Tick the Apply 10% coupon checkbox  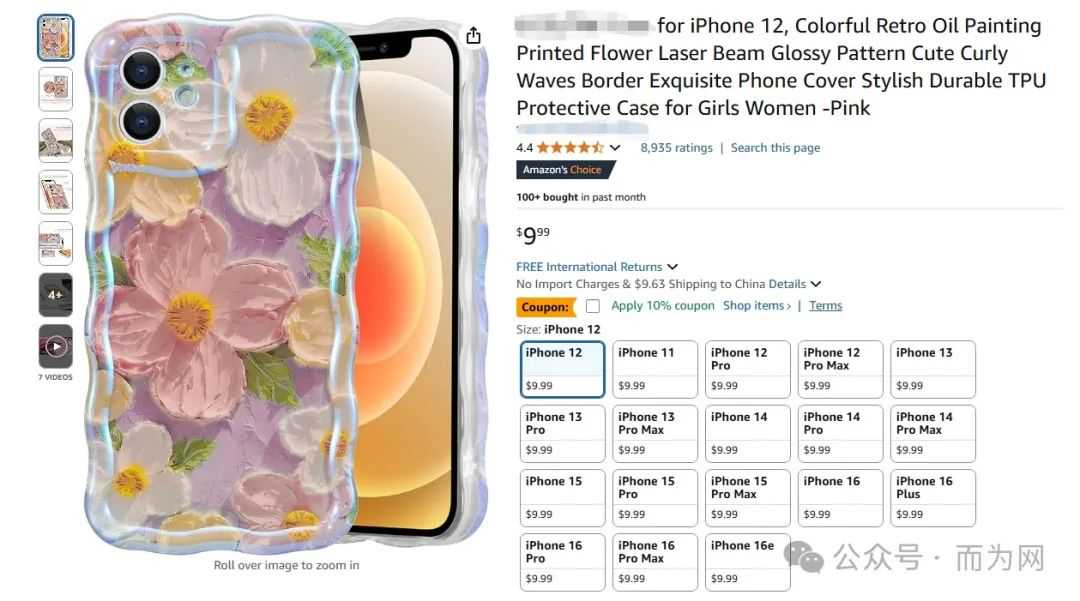pos(593,306)
